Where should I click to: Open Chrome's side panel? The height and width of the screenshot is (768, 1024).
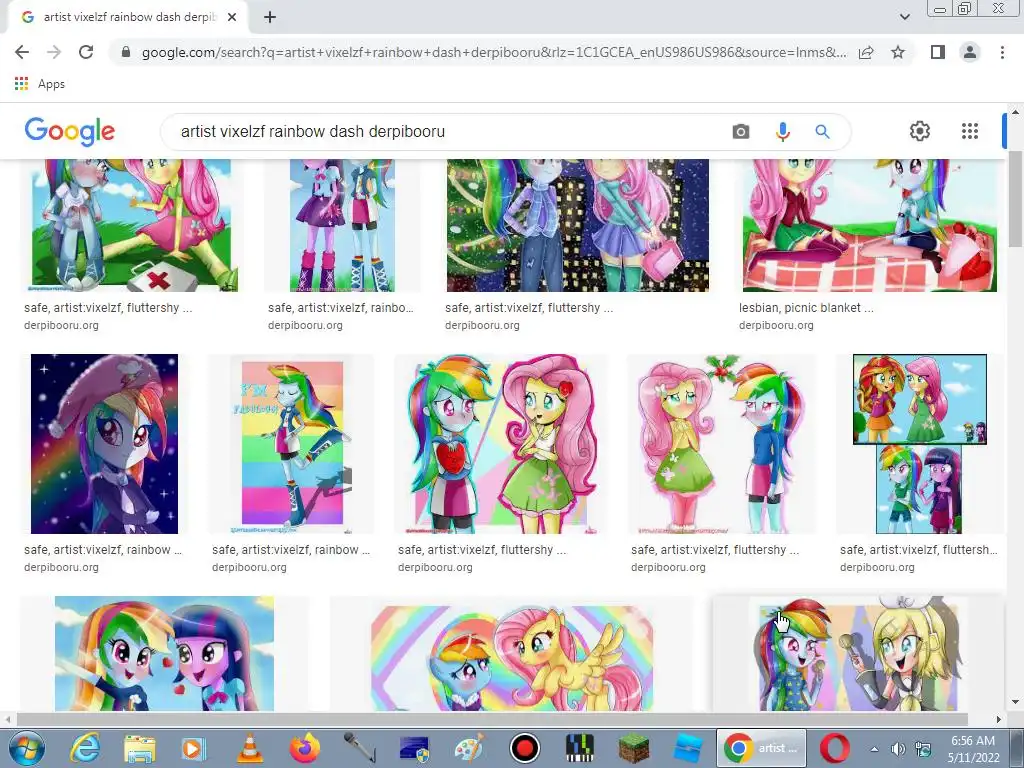click(938, 52)
